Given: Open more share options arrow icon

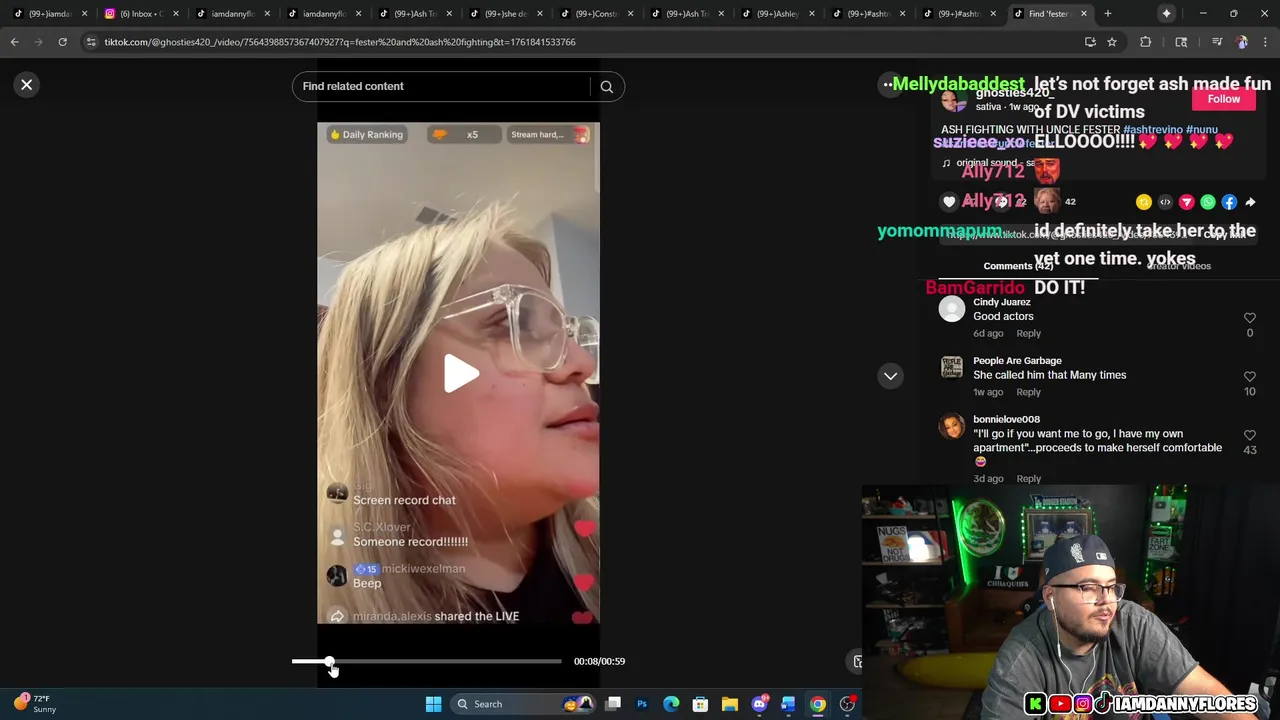Looking at the screenshot, I should [1250, 202].
